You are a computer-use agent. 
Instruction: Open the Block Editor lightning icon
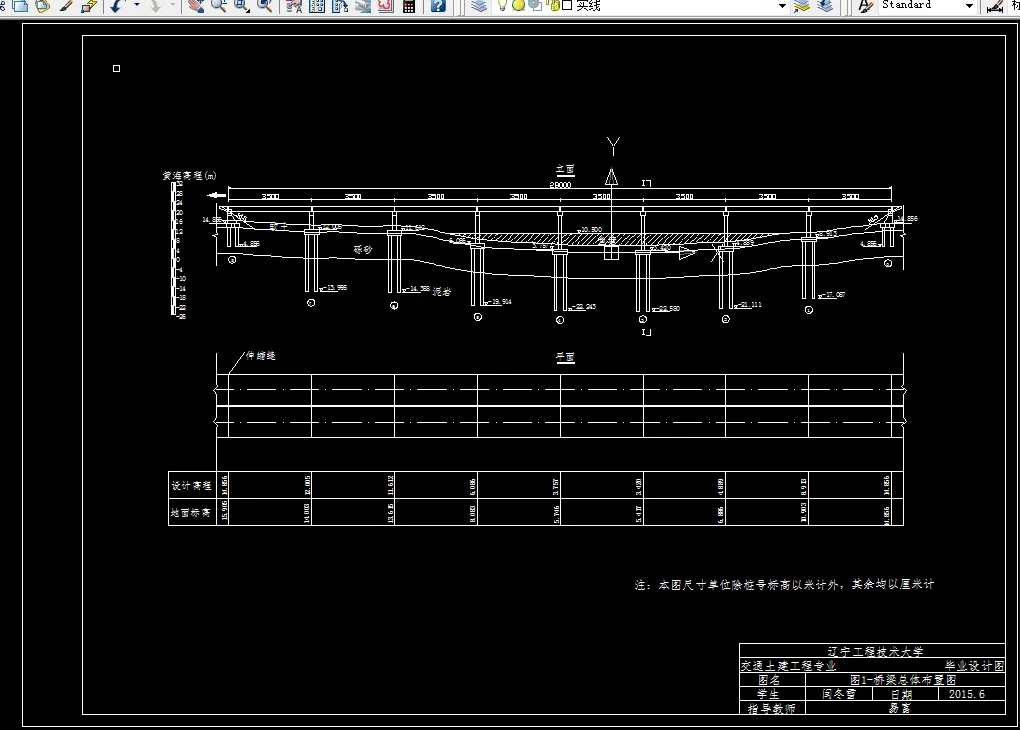pos(89,6)
